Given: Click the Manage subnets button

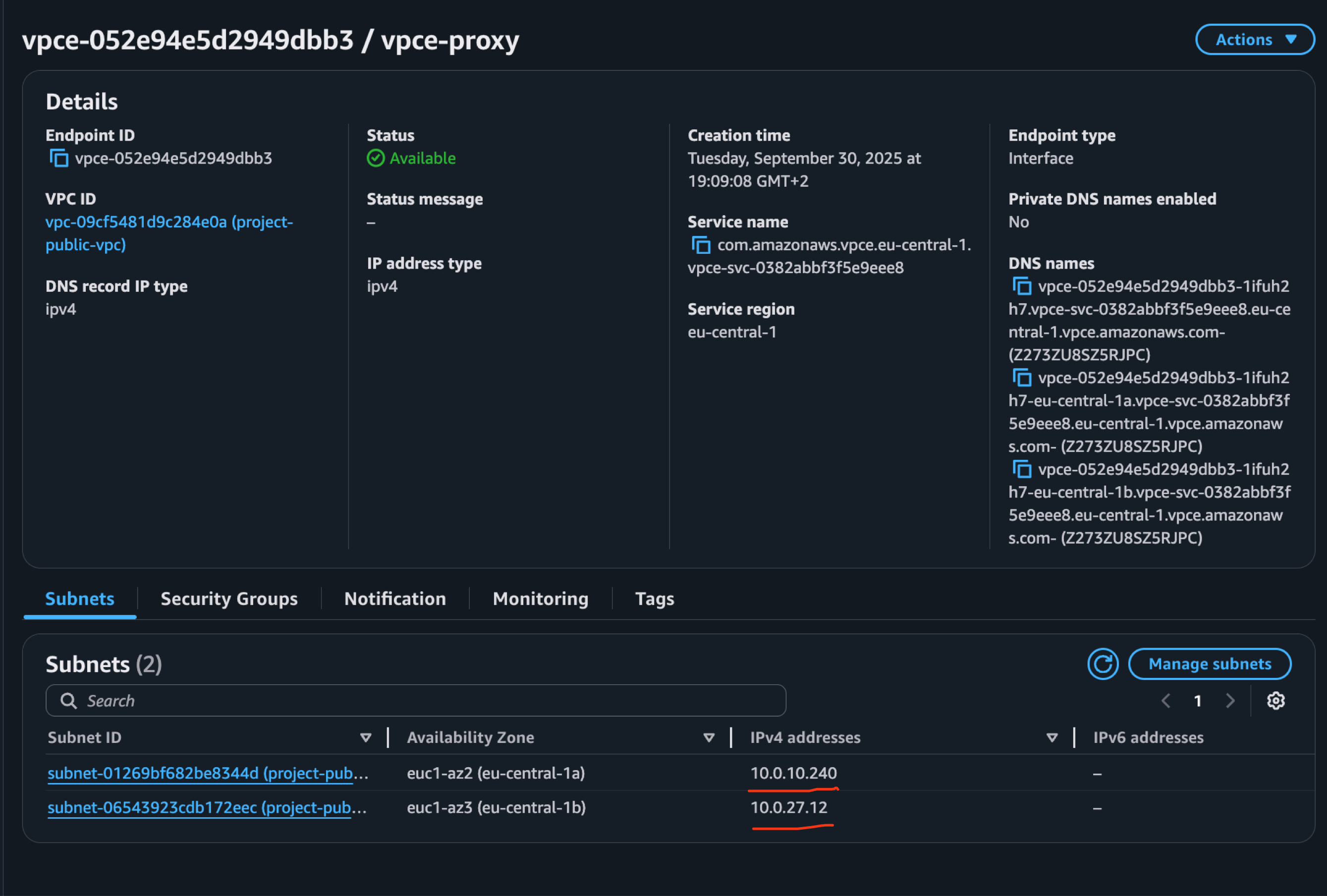Looking at the screenshot, I should [1210, 664].
